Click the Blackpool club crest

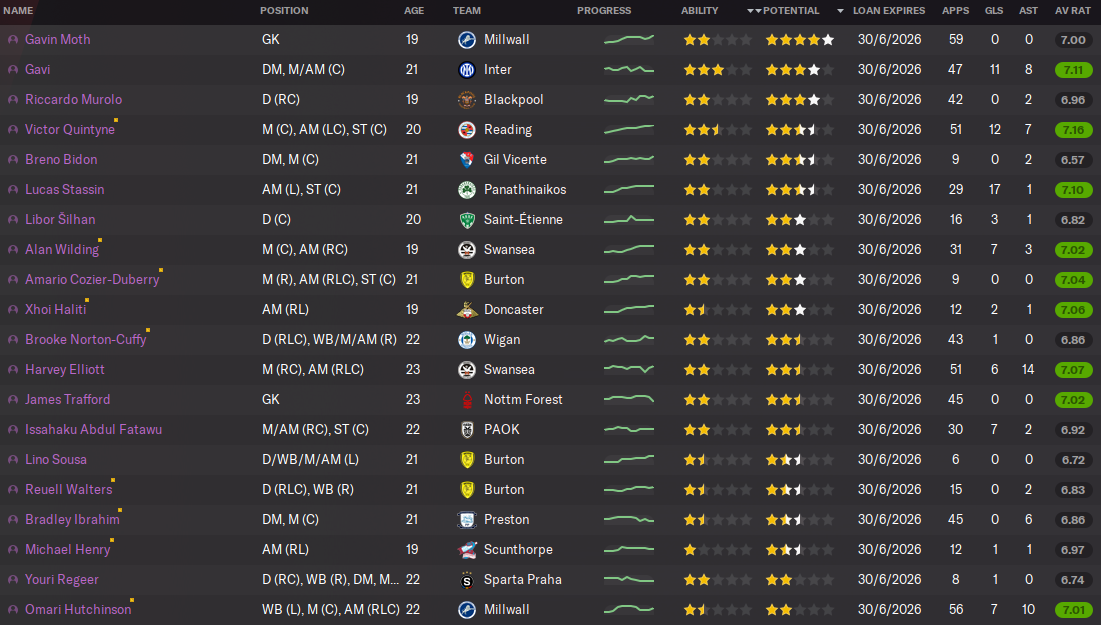point(466,100)
